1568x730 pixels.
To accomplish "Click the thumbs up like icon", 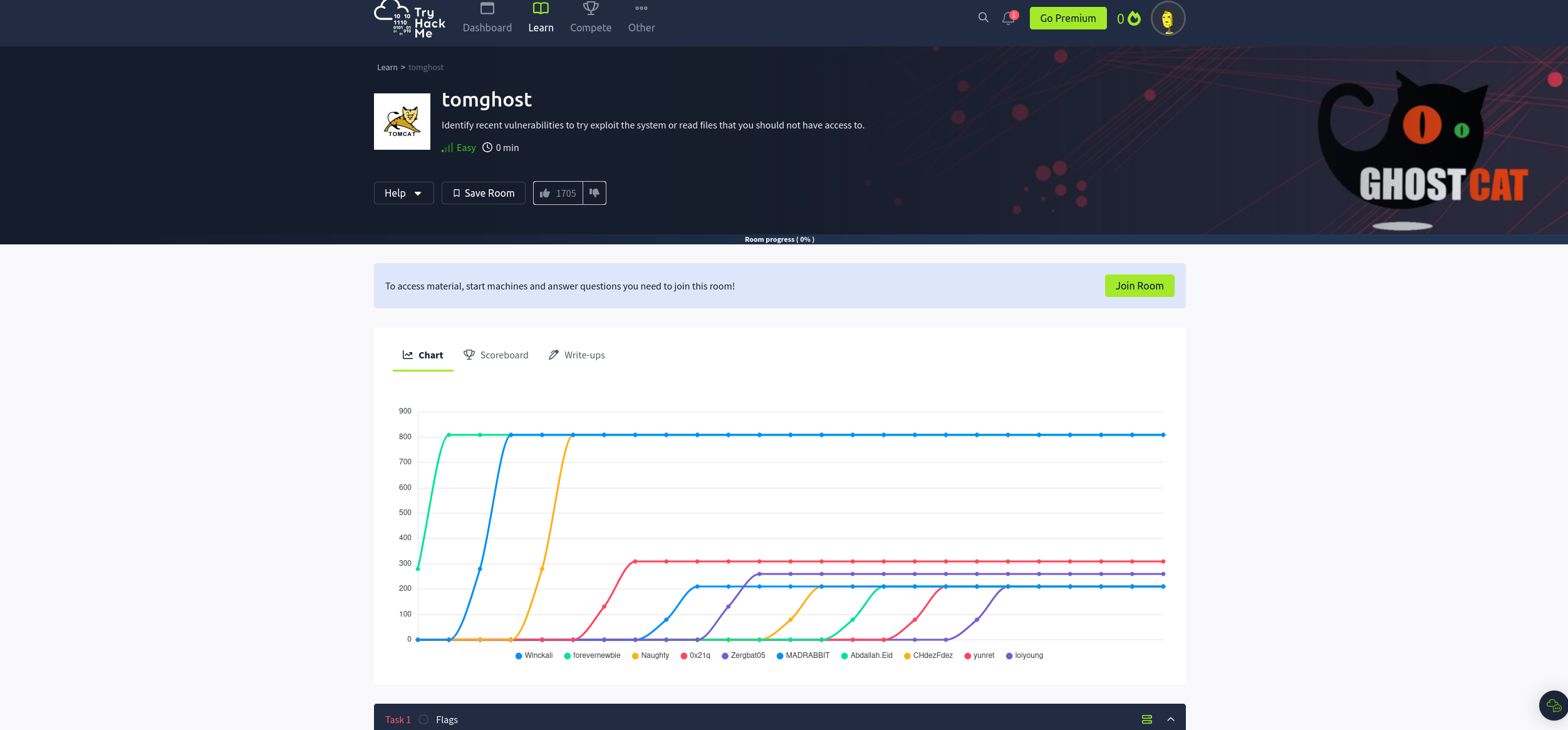I will tap(545, 193).
